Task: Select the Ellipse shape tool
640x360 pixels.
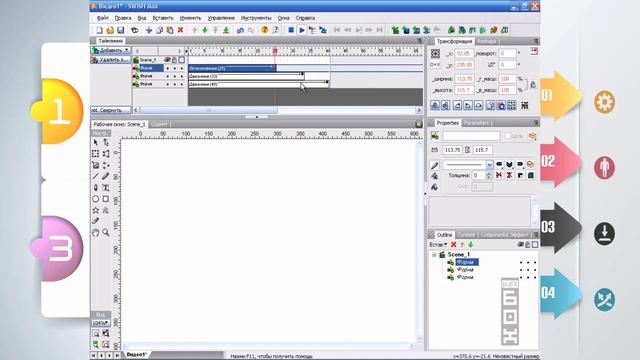Action: [96, 199]
